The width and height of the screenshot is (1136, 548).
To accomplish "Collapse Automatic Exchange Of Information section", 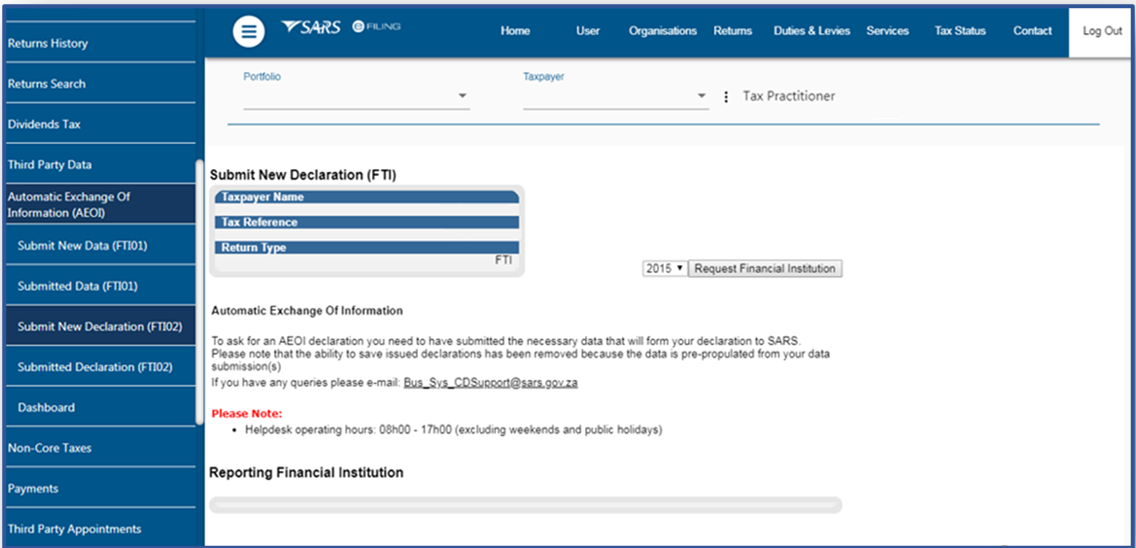I will 70,205.
